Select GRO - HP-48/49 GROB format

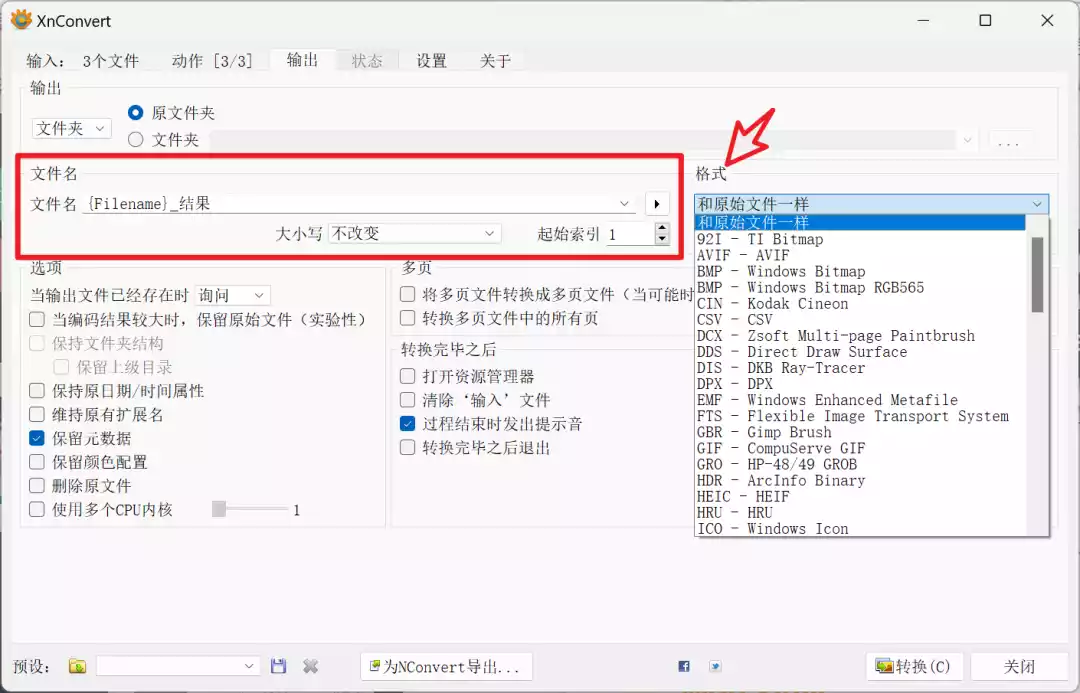click(x=860, y=464)
